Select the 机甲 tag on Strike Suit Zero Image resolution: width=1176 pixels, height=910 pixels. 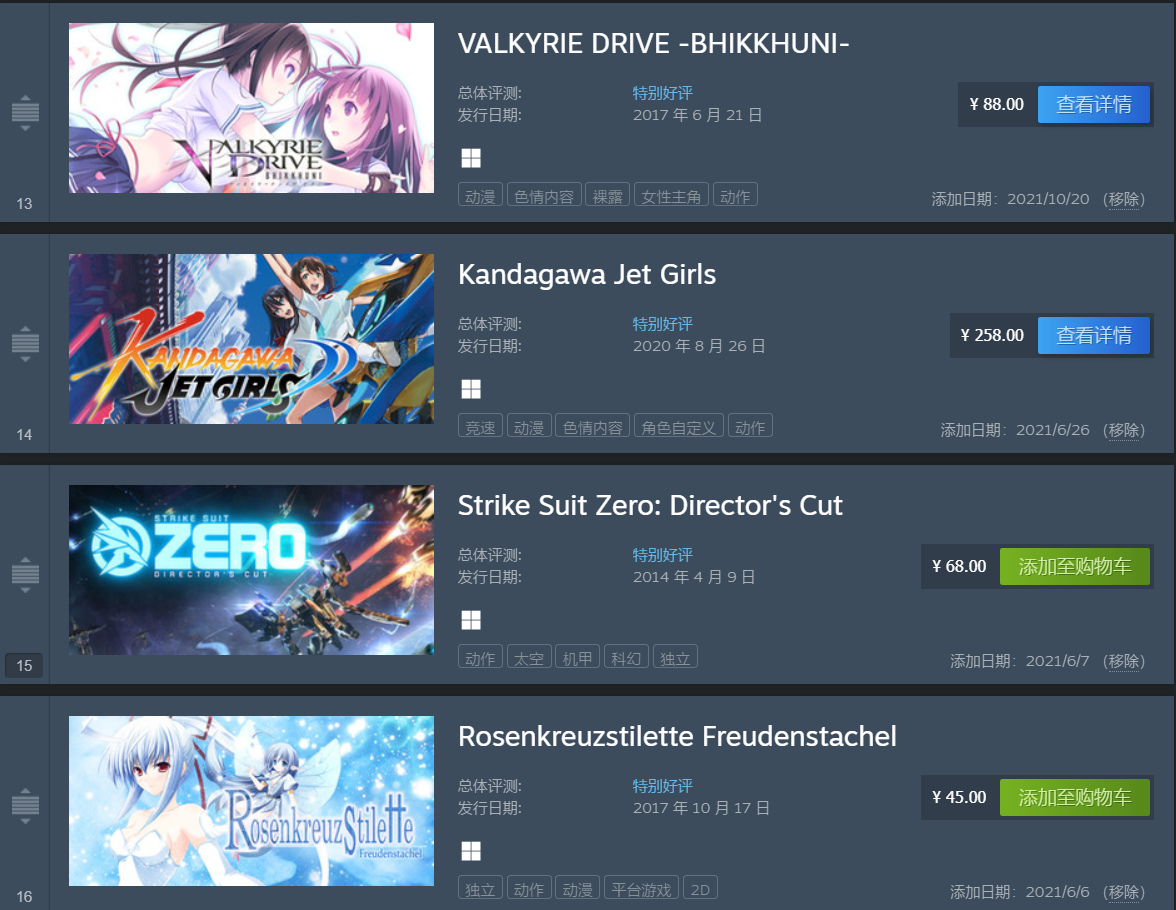click(578, 658)
